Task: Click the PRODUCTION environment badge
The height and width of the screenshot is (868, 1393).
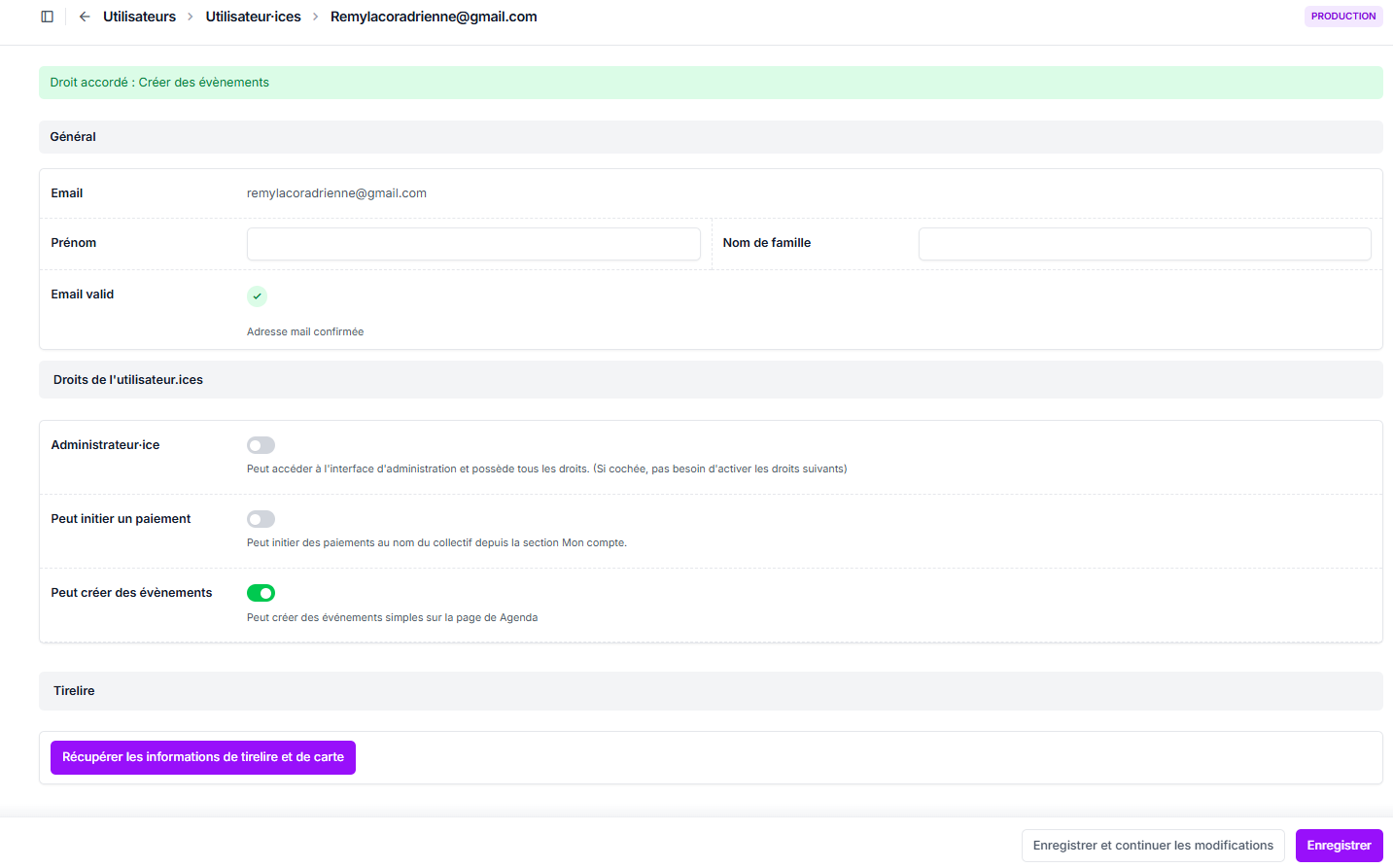Action: pyautogui.click(x=1342, y=17)
